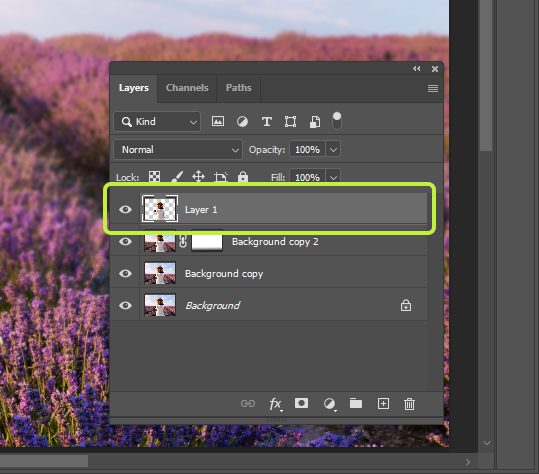The image size is (539, 474).
Task: Select the Layer 1 name
Action: click(x=201, y=210)
